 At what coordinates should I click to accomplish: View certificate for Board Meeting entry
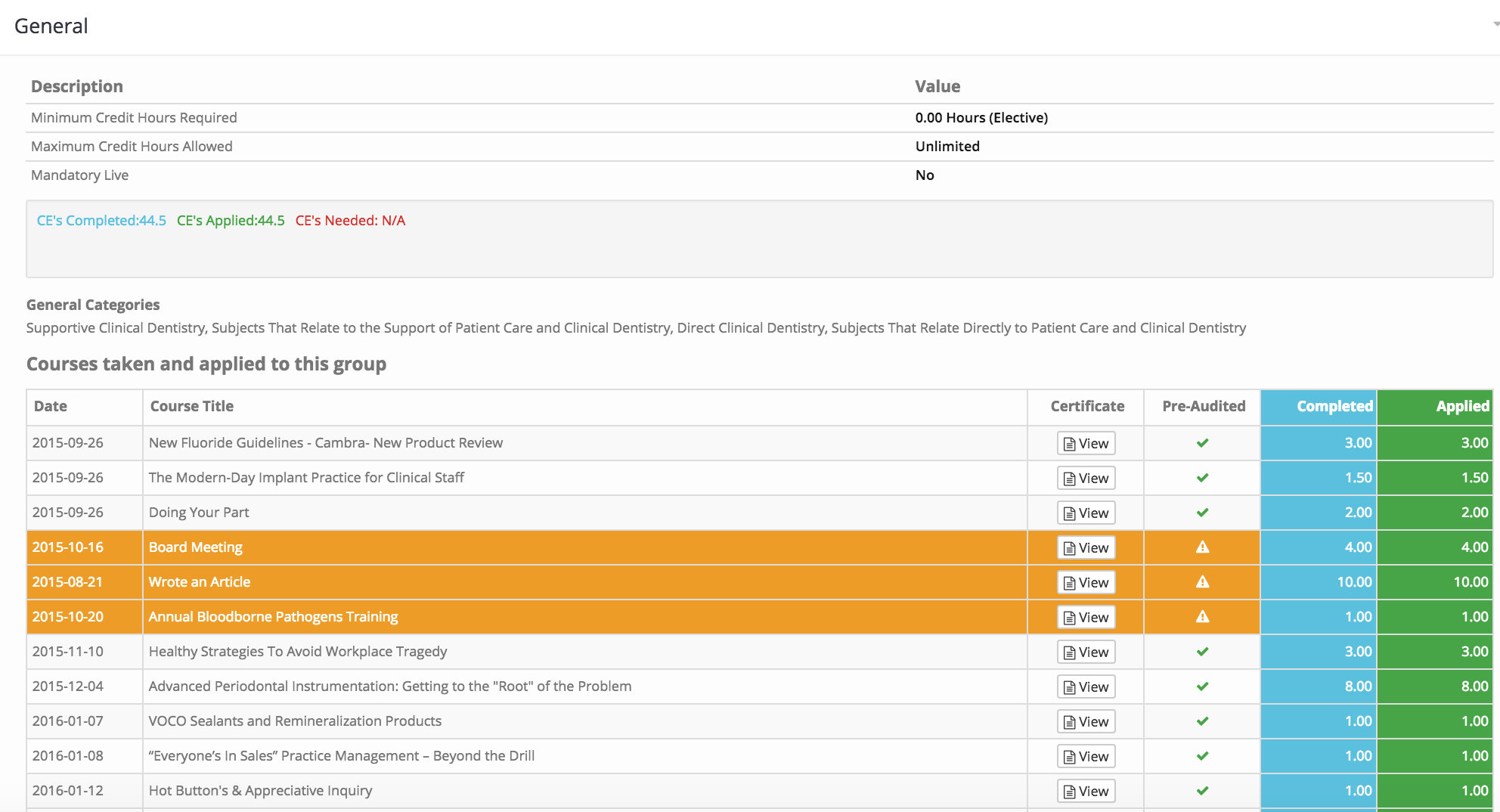coord(1086,548)
